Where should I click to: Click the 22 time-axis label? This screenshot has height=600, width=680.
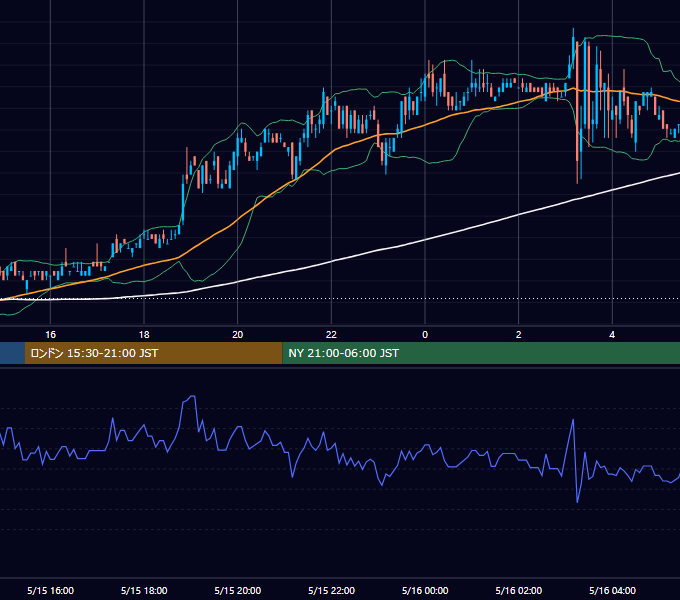[331, 335]
